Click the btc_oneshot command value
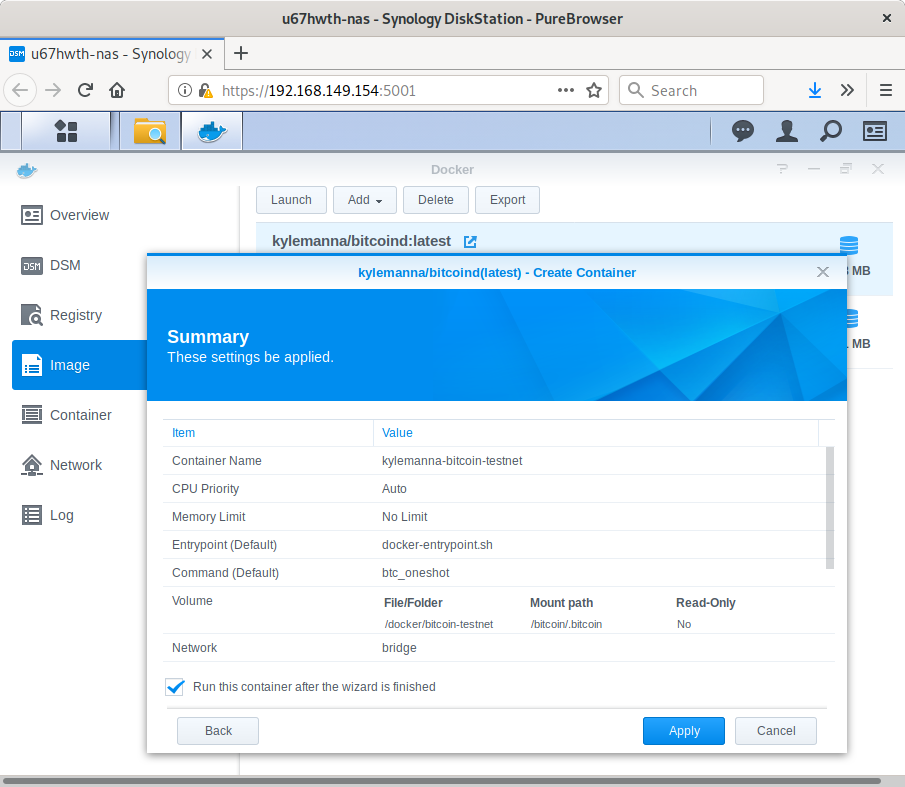Image resolution: width=905 pixels, height=787 pixels. [x=416, y=572]
